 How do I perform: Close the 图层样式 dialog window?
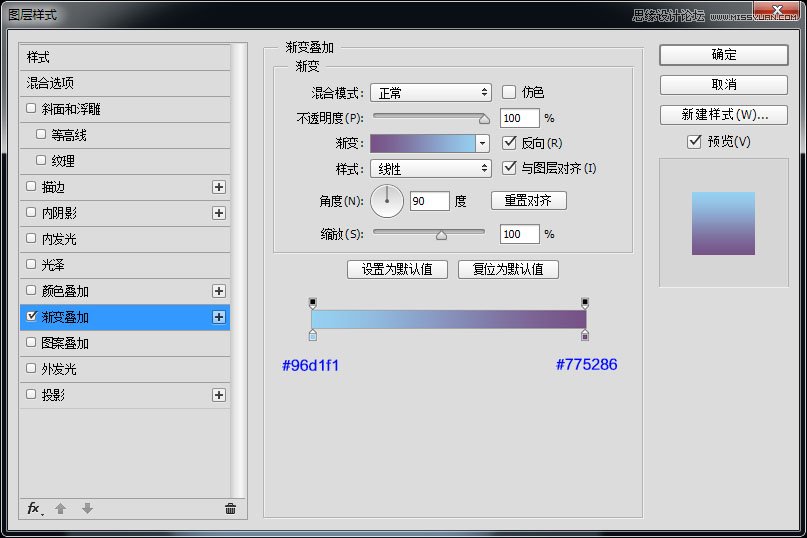(x=778, y=9)
